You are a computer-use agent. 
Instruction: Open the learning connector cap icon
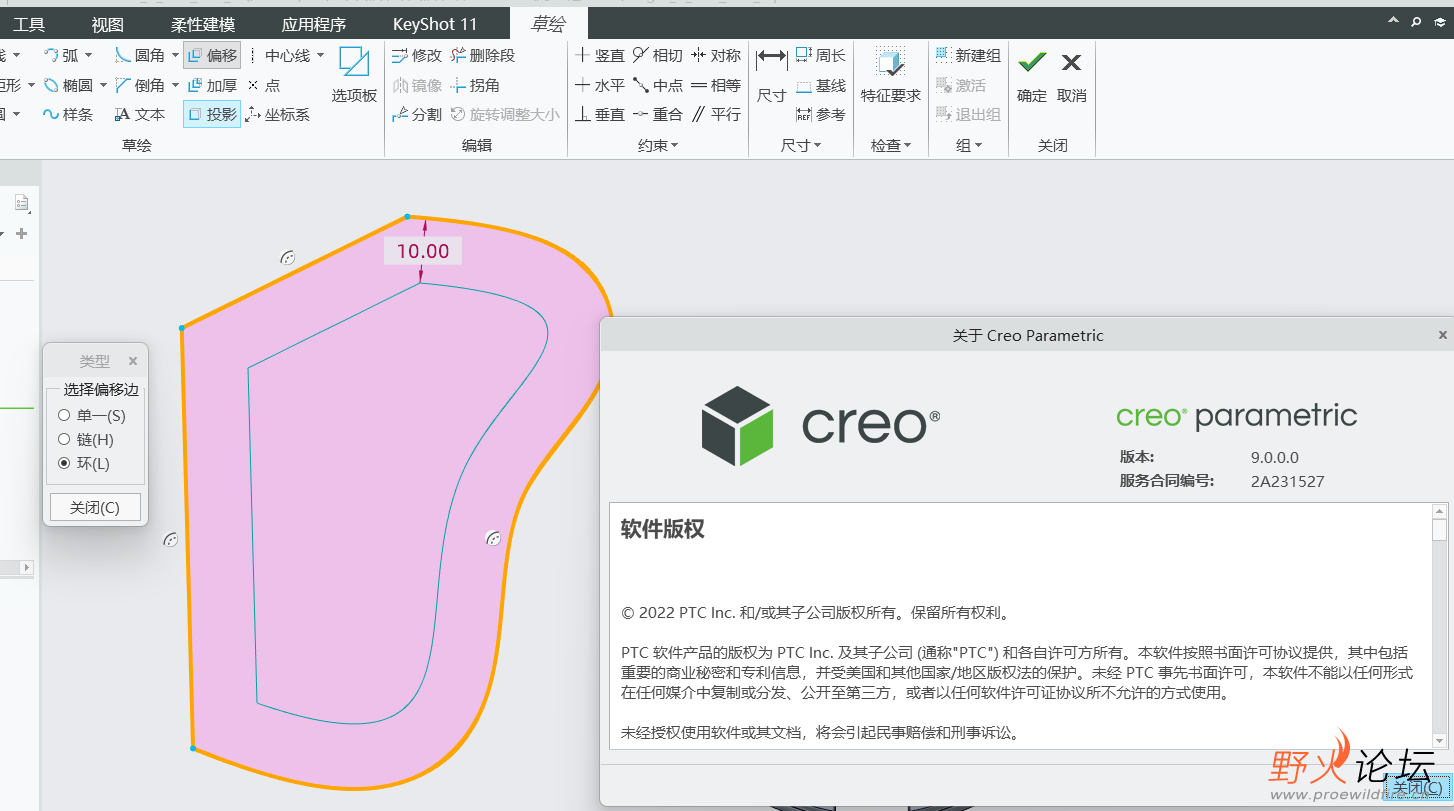[x=1439, y=21]
